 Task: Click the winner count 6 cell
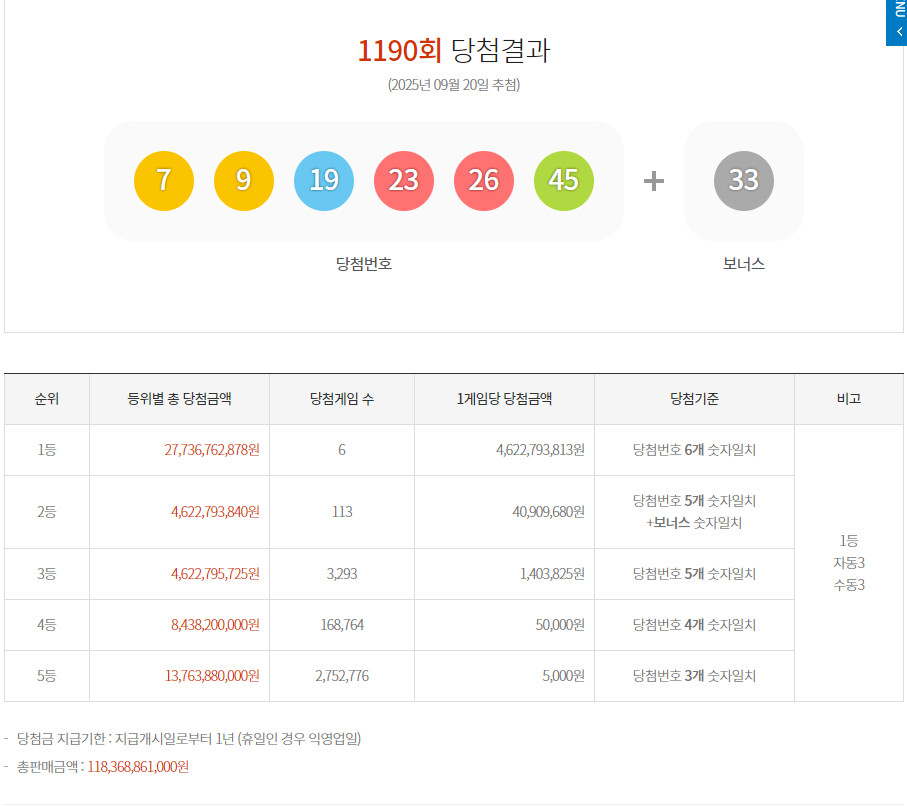342,450
